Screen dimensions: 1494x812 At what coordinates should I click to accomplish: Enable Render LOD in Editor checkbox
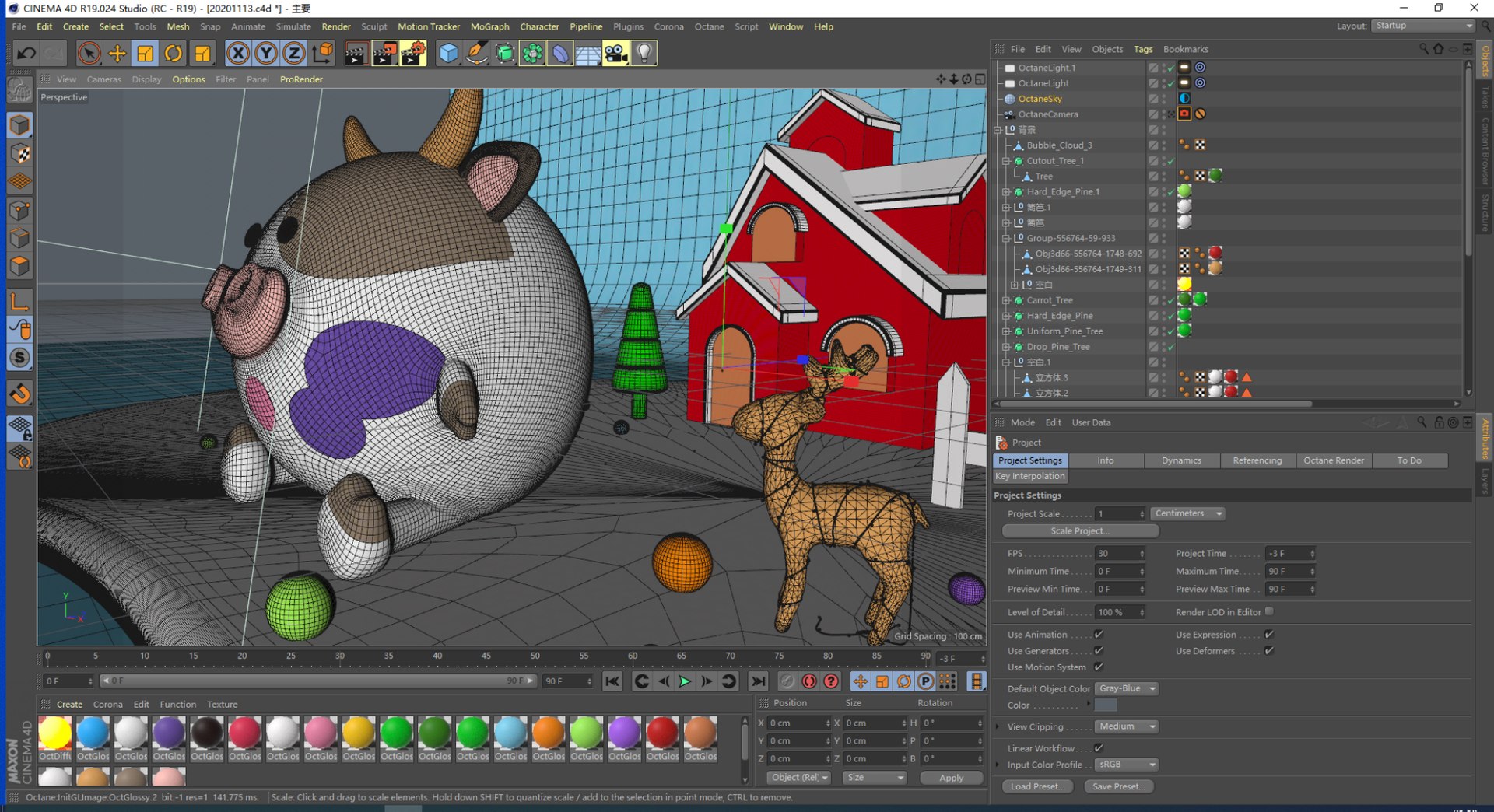point(1269,611)
